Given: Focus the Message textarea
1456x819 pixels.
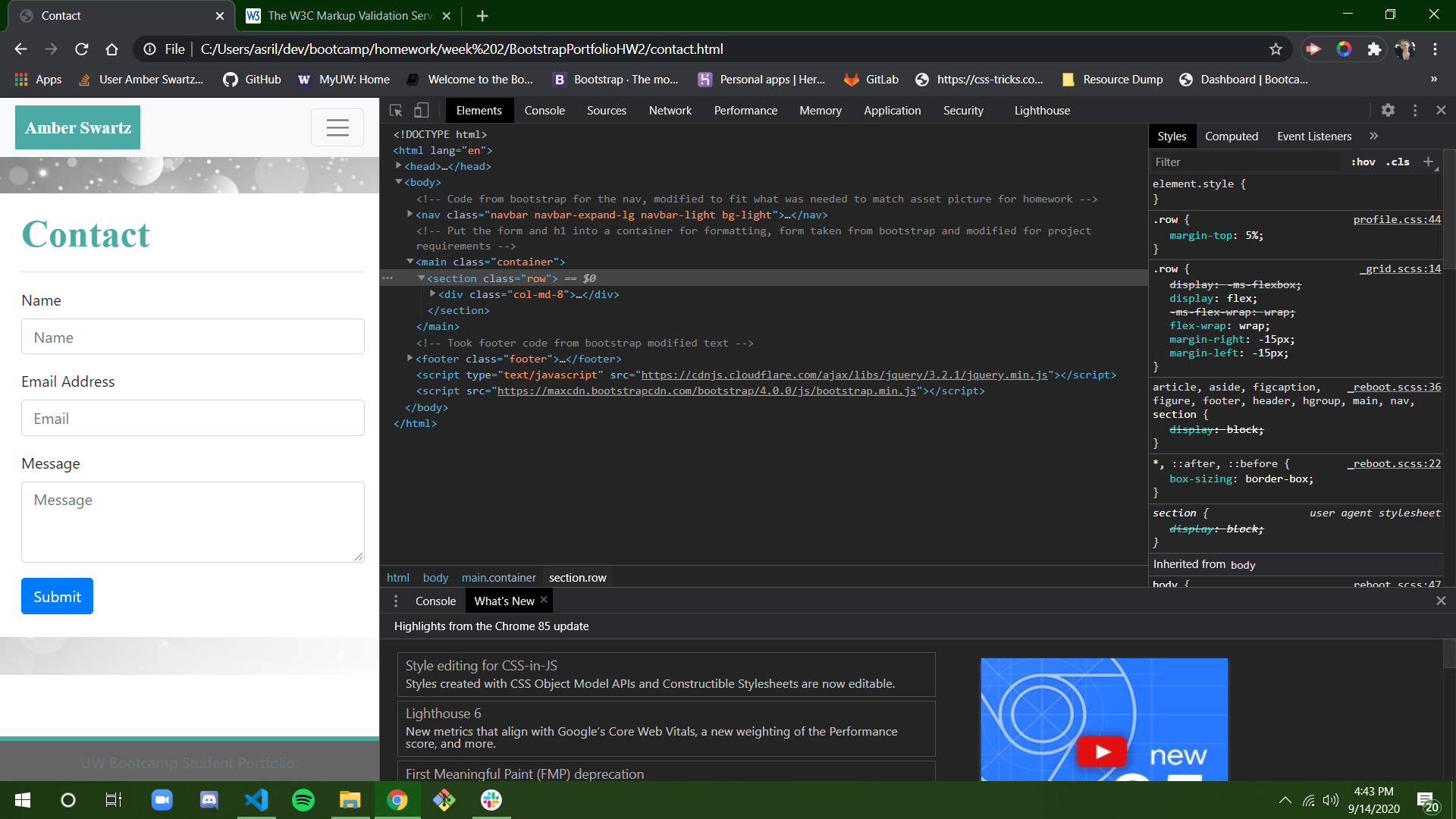Looking at the screenshot, I should click(193, 522).
